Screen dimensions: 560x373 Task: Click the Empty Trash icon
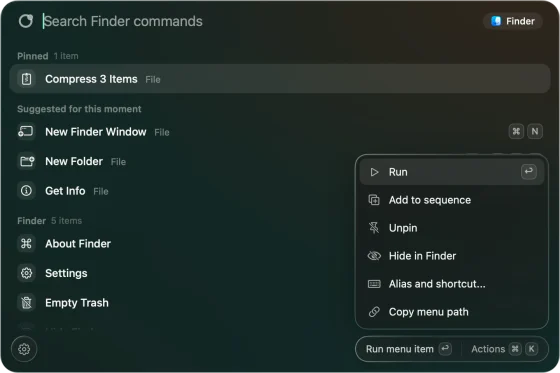tap(26, 303)
